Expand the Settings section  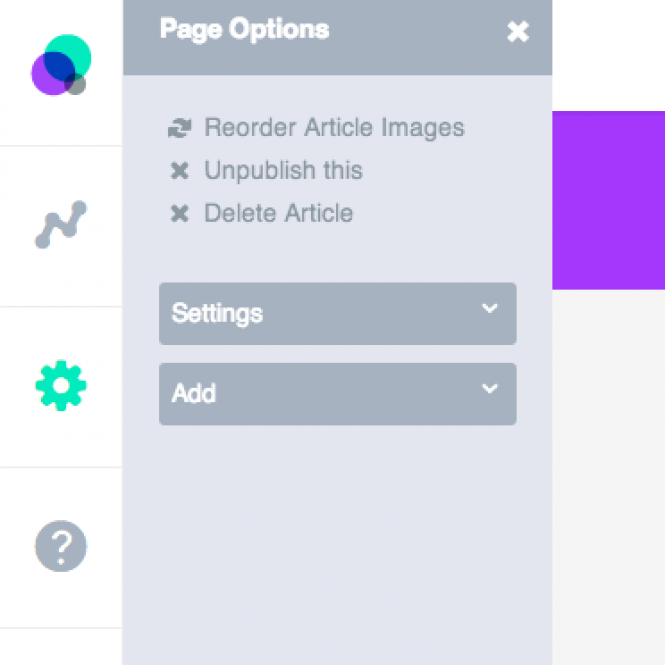338,313
